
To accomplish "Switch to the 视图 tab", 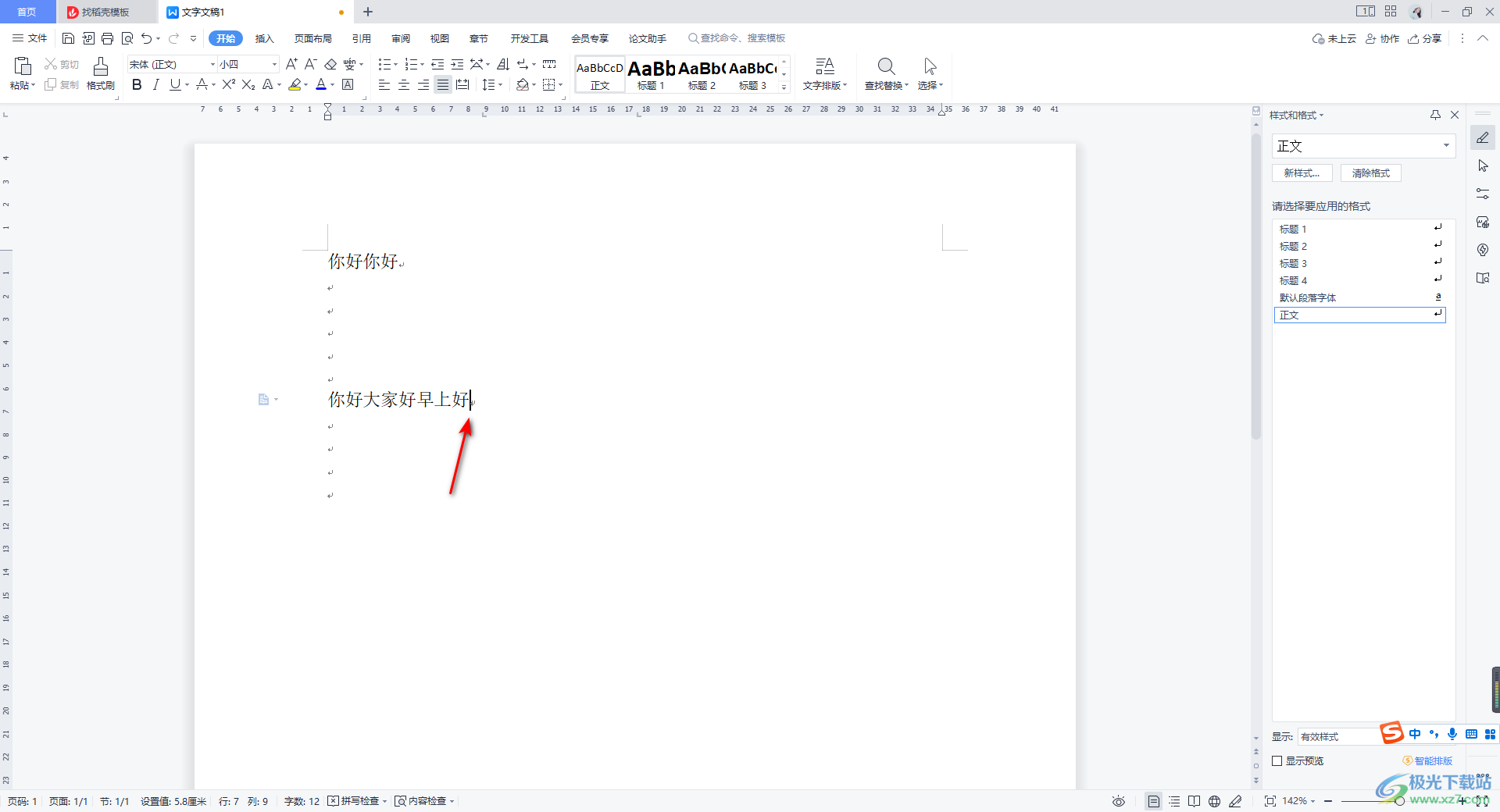I will [x=440, y=38].
